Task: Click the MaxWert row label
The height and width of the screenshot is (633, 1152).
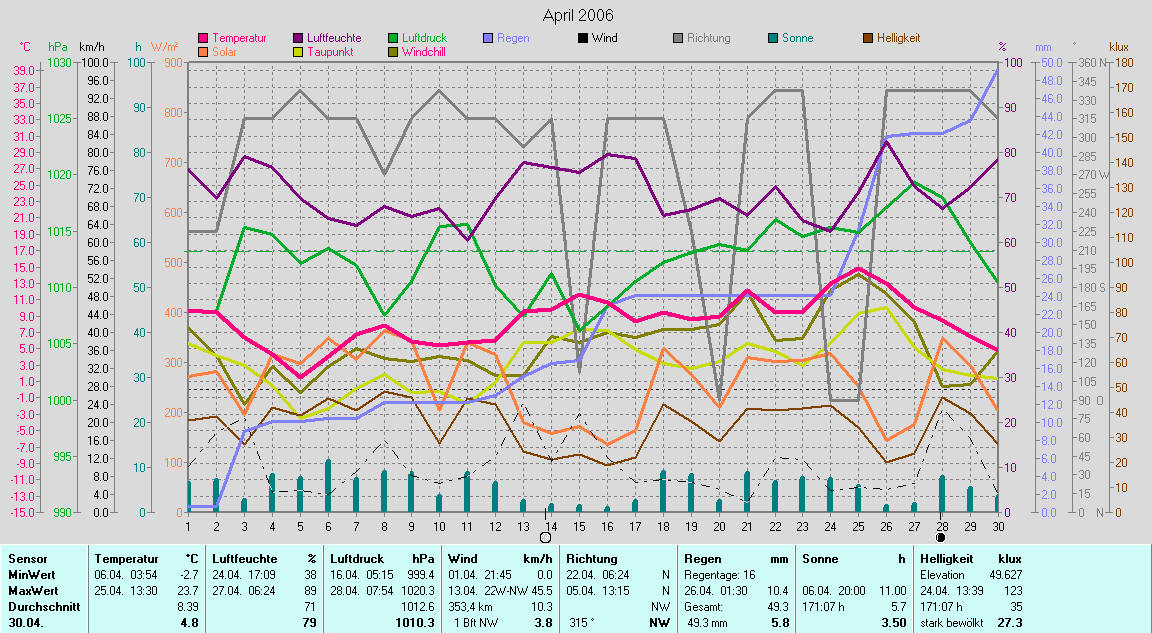Action: point(32,591)
